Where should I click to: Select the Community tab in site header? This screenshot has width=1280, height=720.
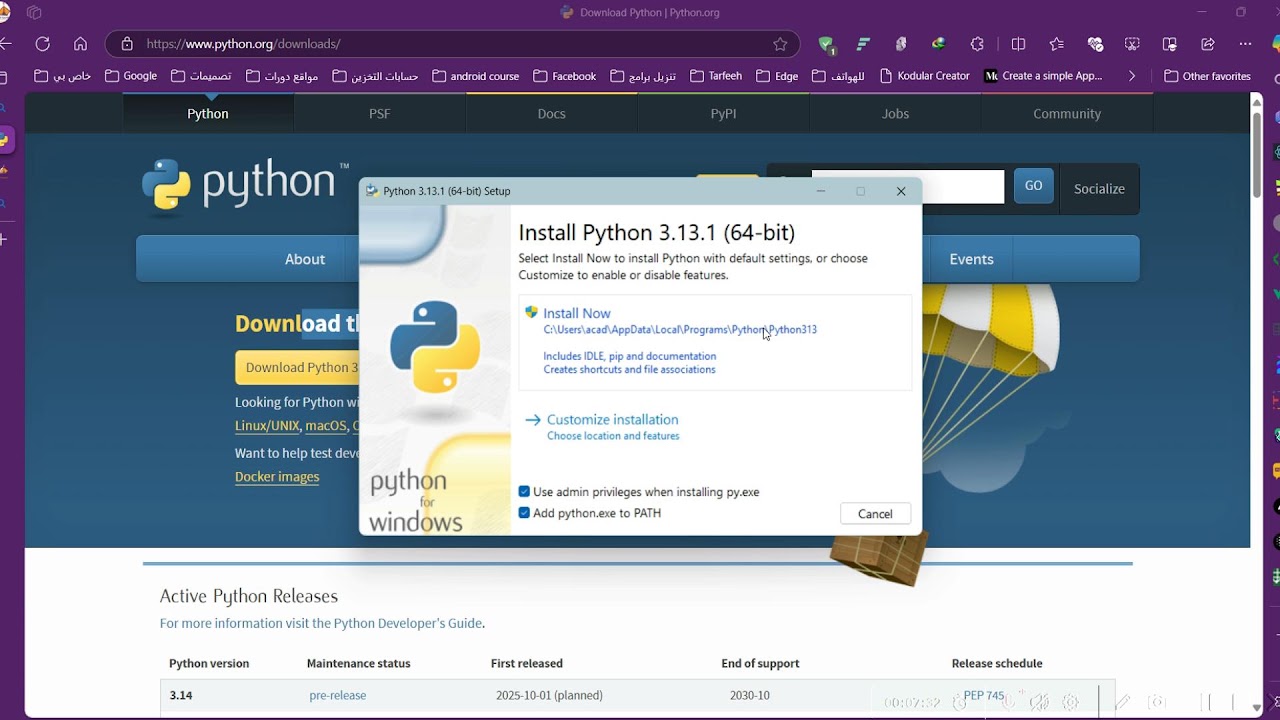(x=1067, y=114)
